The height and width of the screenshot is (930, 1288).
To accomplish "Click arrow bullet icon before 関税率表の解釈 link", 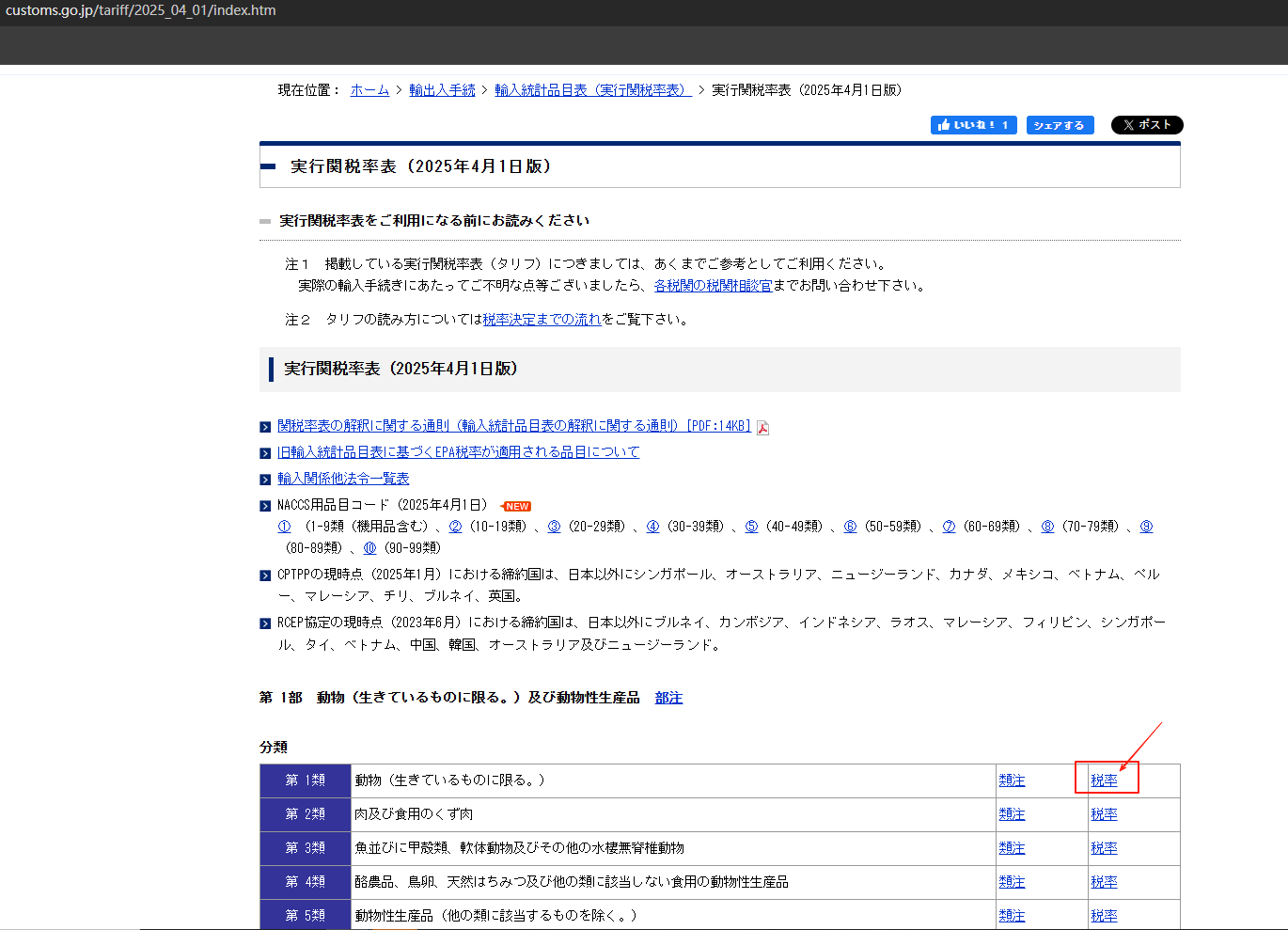I will (x=265, y=427).
